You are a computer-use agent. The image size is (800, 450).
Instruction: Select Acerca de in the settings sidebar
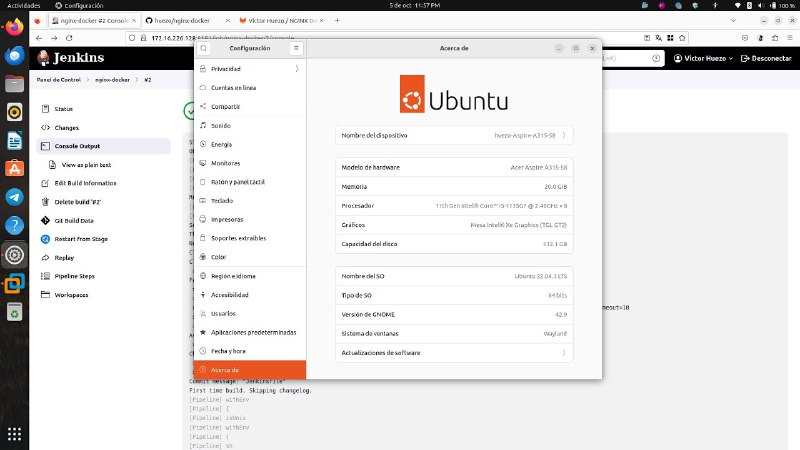pos(250,370)
